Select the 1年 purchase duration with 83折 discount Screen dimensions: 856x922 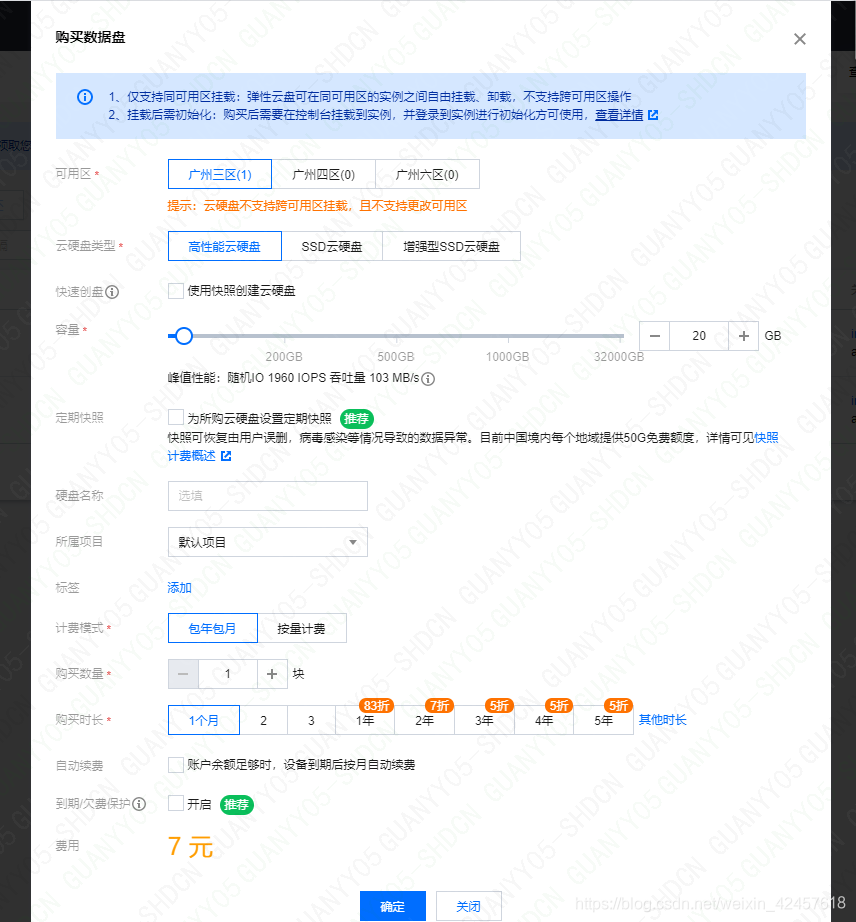click(x=364, y=719)
